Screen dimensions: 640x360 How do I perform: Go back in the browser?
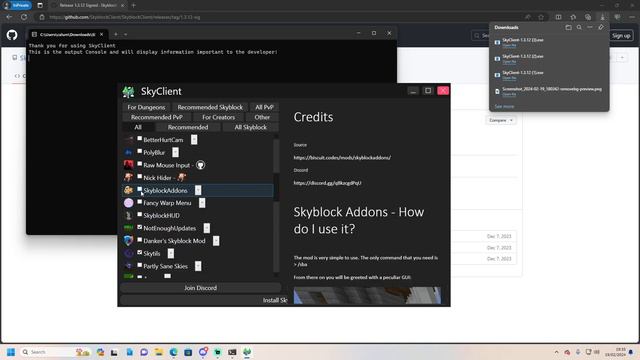pos(9,17)
